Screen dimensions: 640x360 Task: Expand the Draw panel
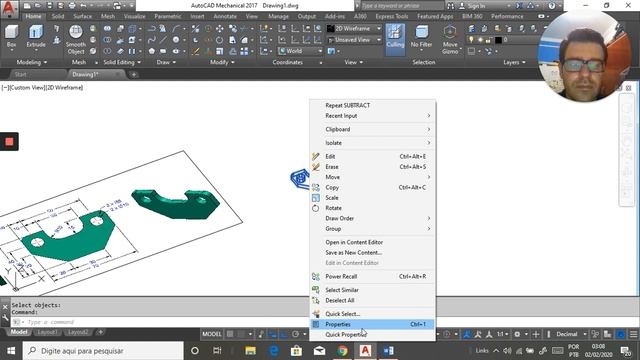[166, 62]
